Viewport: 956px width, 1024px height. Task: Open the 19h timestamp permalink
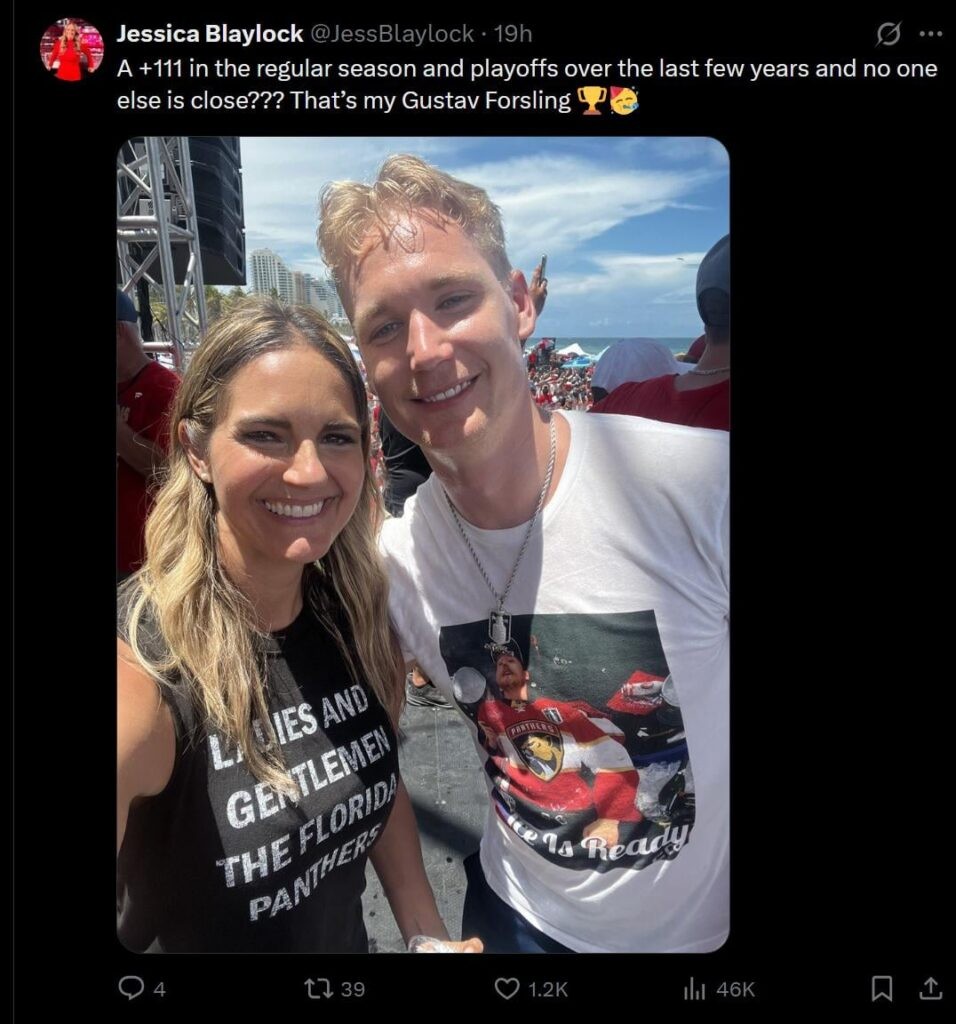click(x=513, y=33)
